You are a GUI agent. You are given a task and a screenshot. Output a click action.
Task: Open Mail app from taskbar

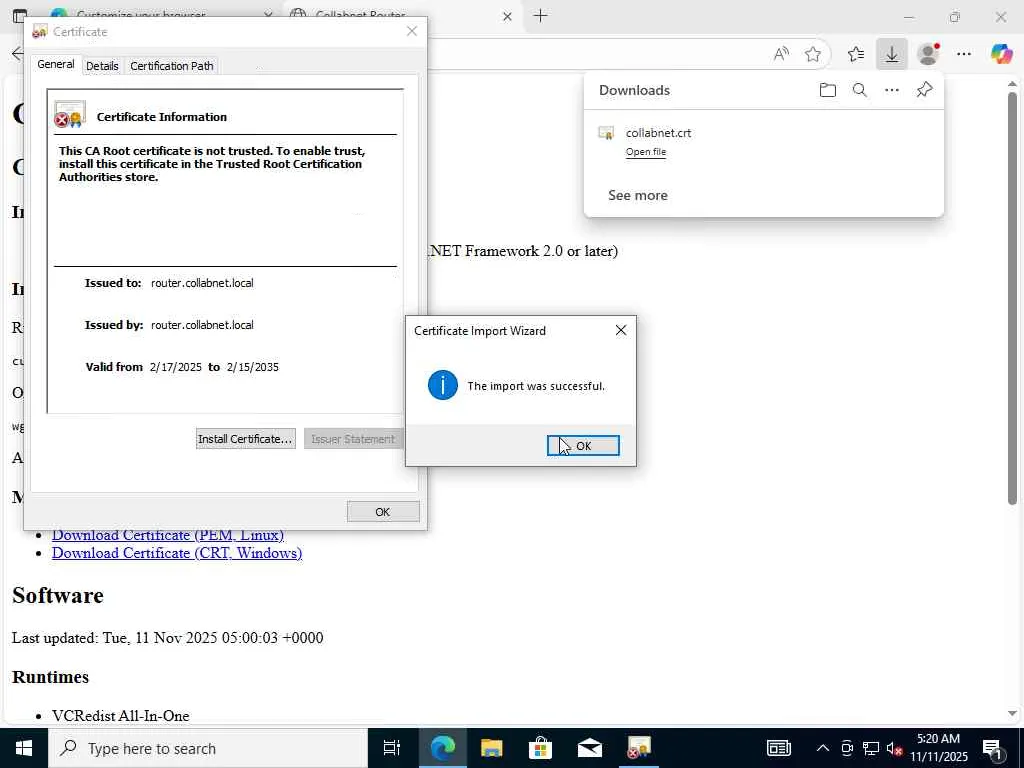tap(590, 748)
